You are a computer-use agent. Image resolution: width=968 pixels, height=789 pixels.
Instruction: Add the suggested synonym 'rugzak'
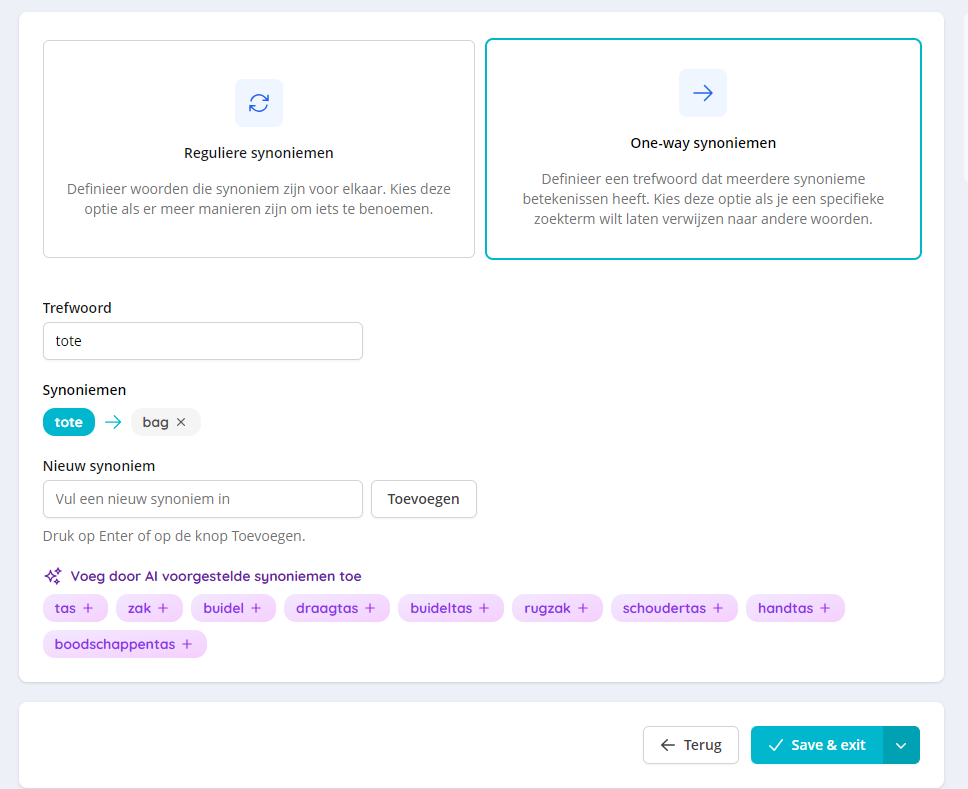coord(557,608)
